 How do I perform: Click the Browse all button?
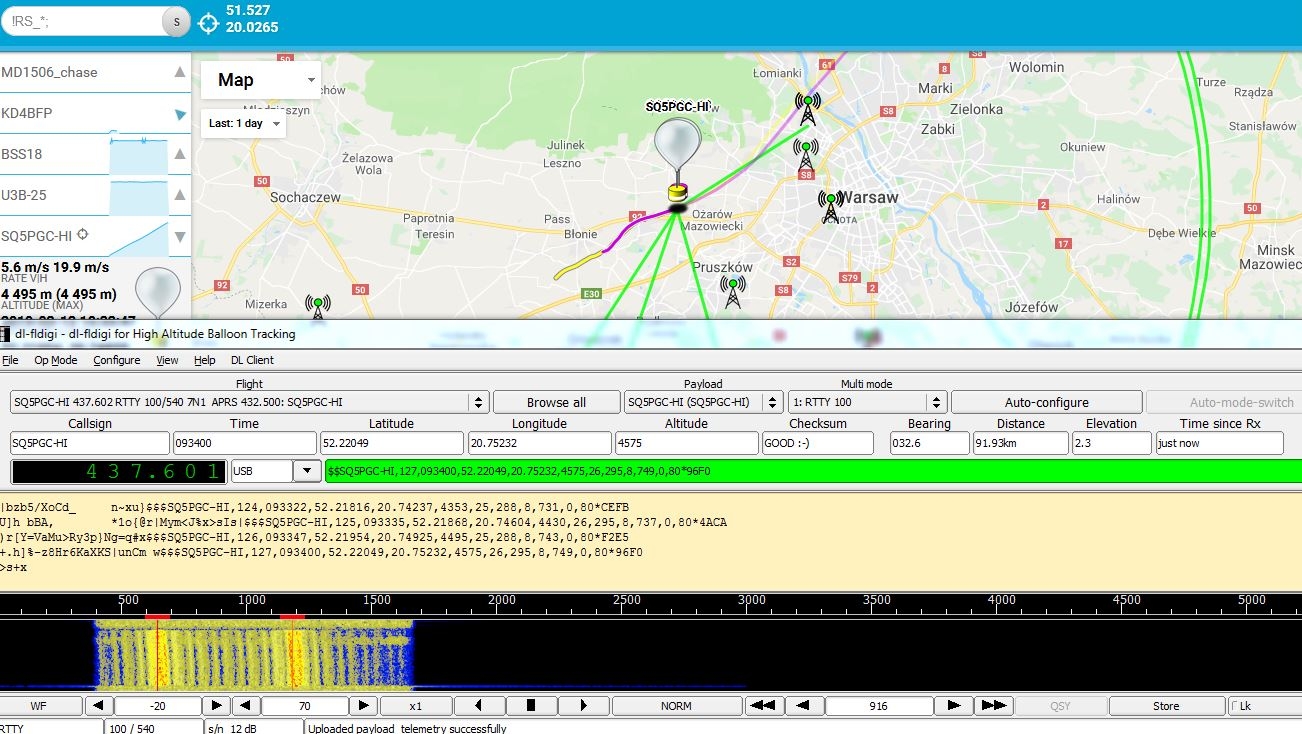556,402
